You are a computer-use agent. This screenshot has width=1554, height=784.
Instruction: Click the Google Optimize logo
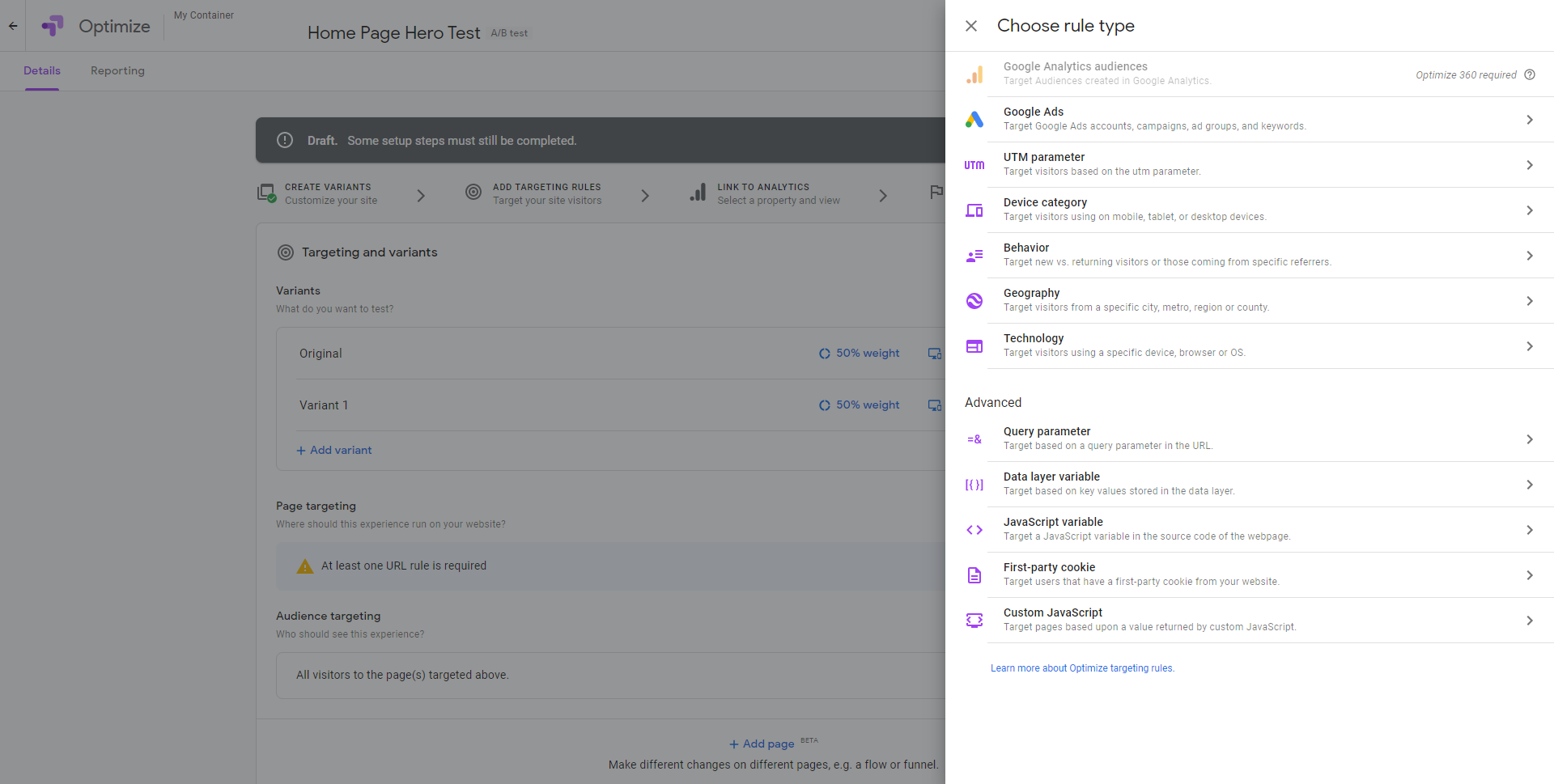pos(52,26)
